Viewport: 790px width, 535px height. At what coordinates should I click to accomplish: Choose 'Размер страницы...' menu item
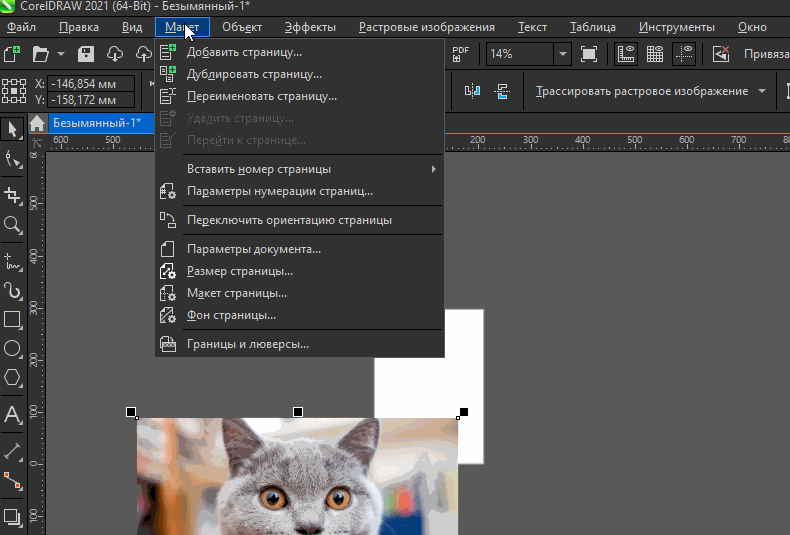pos(300,272)
